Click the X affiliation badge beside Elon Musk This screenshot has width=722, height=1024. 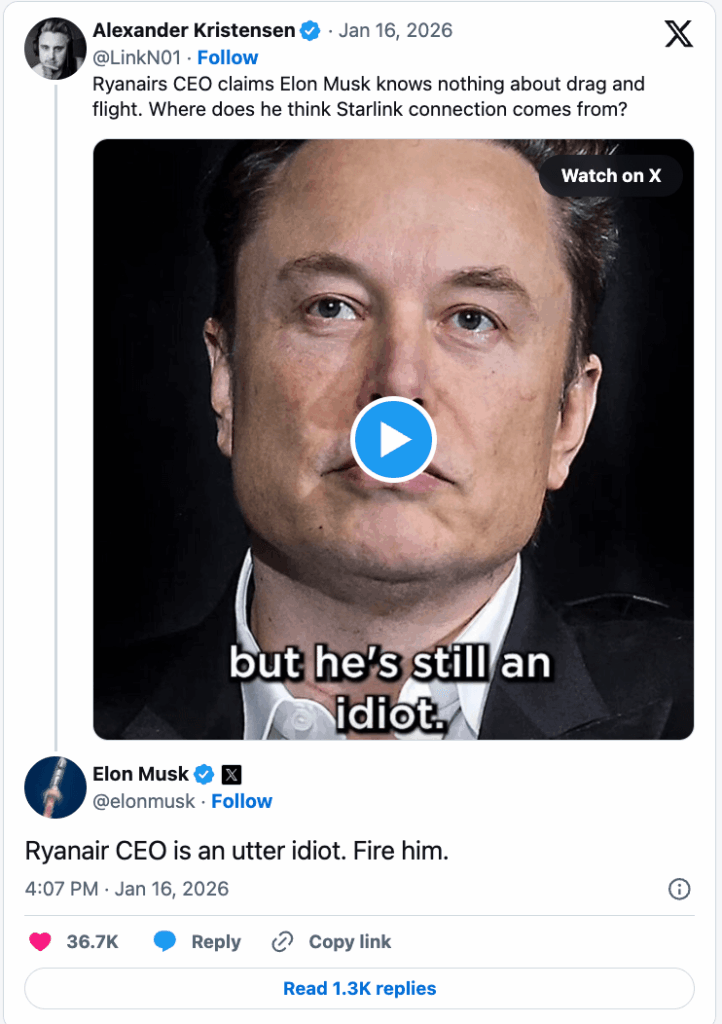click(231, 774)
